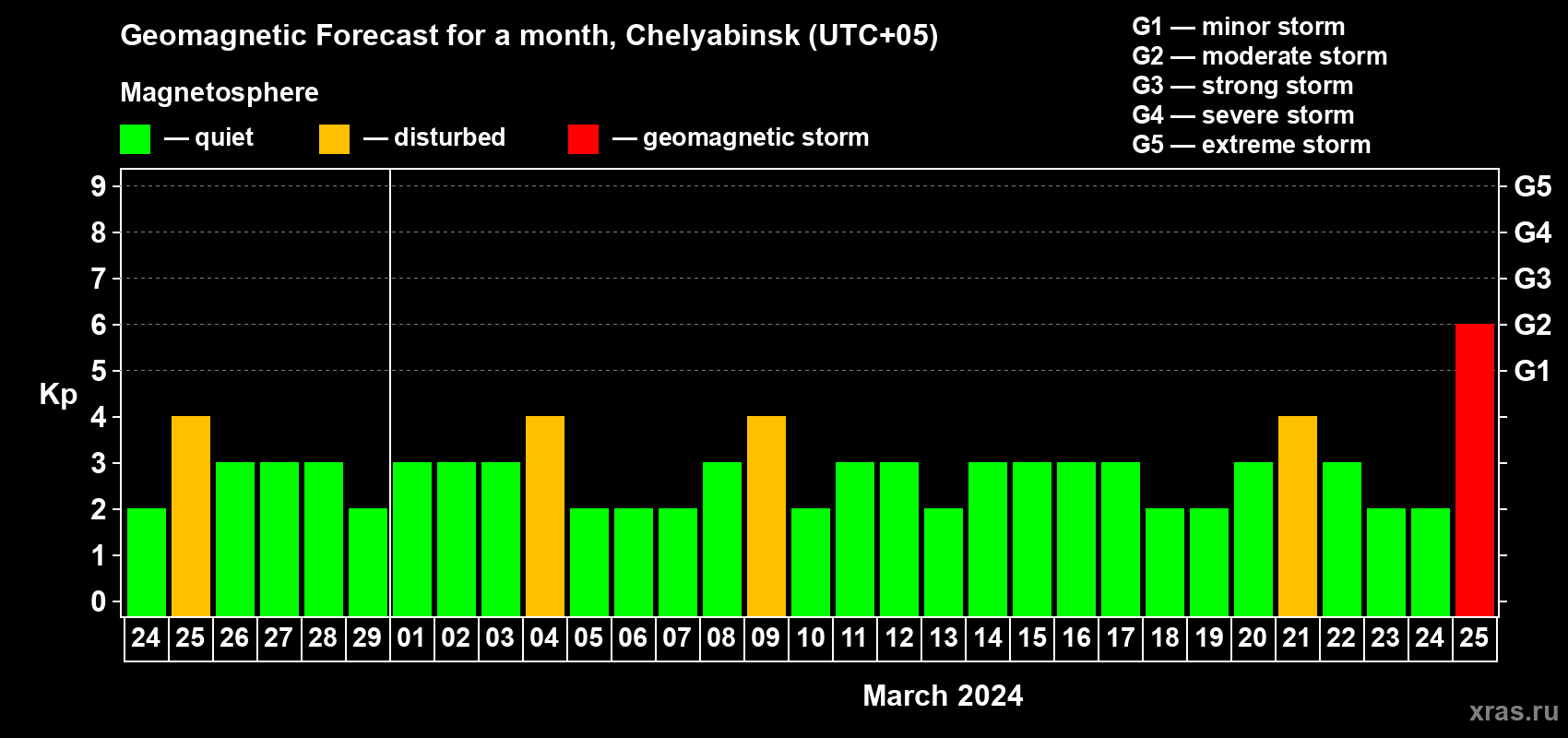
Task: Click 'G2 — moderate storm' legend line
Action: coord(1259,56)
